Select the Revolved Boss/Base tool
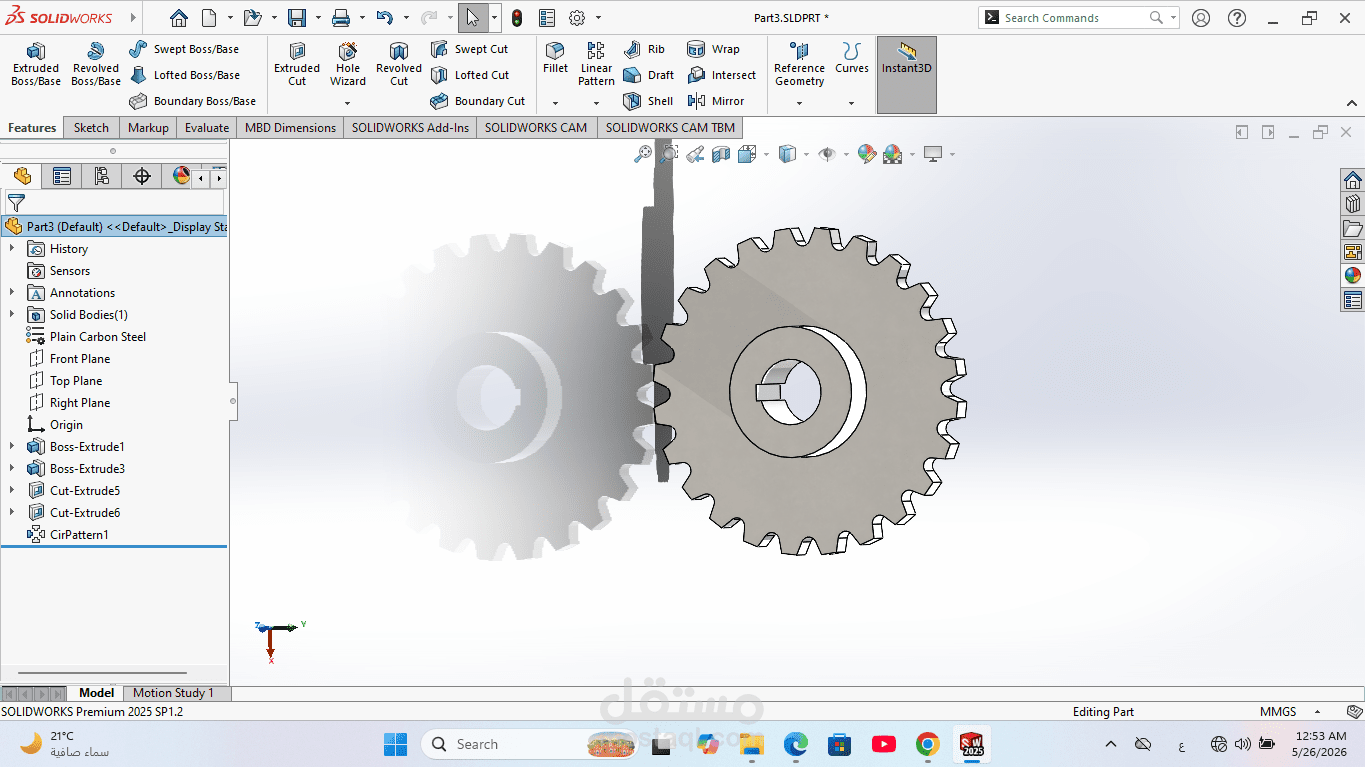The width and height of the screenshot is (1365, 767). pos(96,64)
